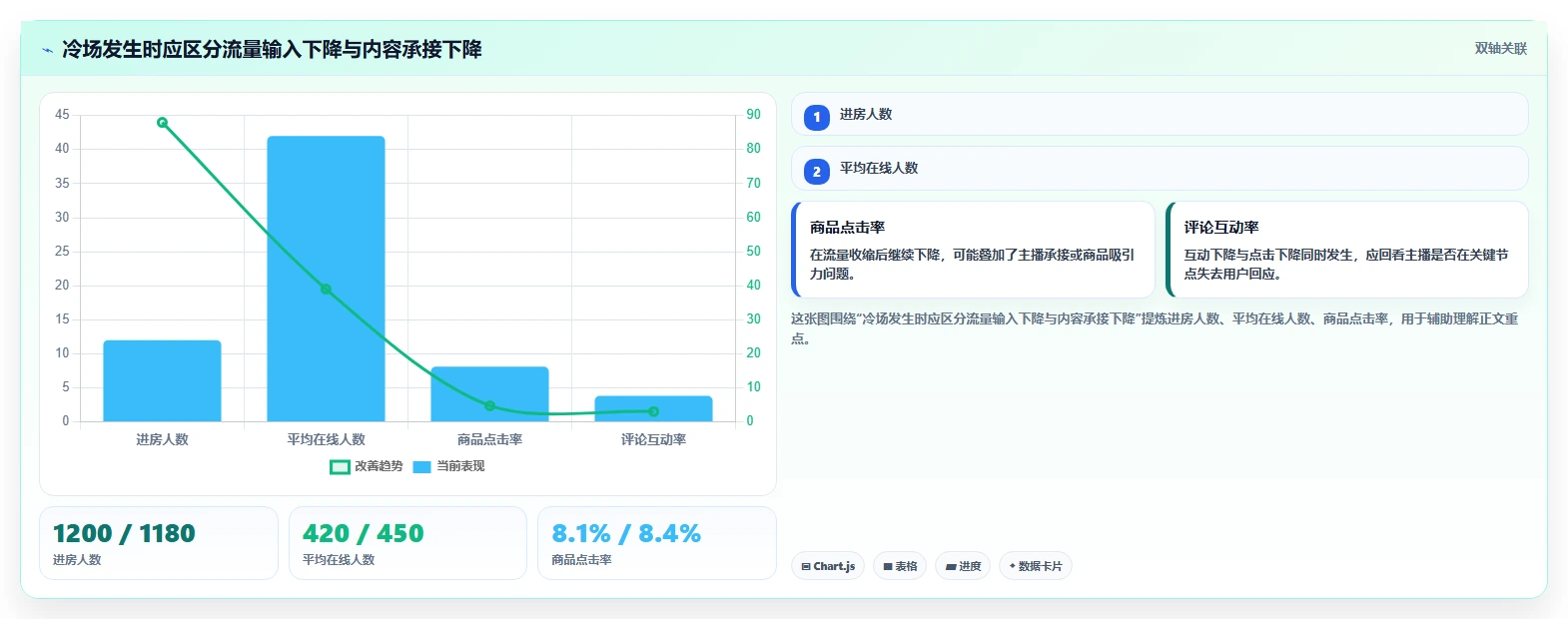This screenshot has height=619, width=1568.
Task: Toggle the 改善趋势 legend entry
Action: click(367, 466)
